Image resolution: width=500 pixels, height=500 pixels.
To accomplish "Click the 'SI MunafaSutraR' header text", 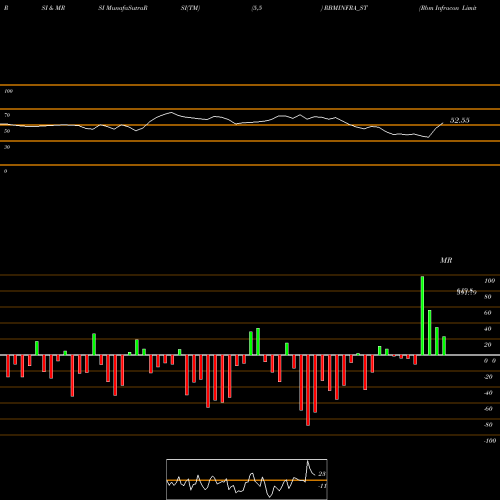I will (123, 8).
